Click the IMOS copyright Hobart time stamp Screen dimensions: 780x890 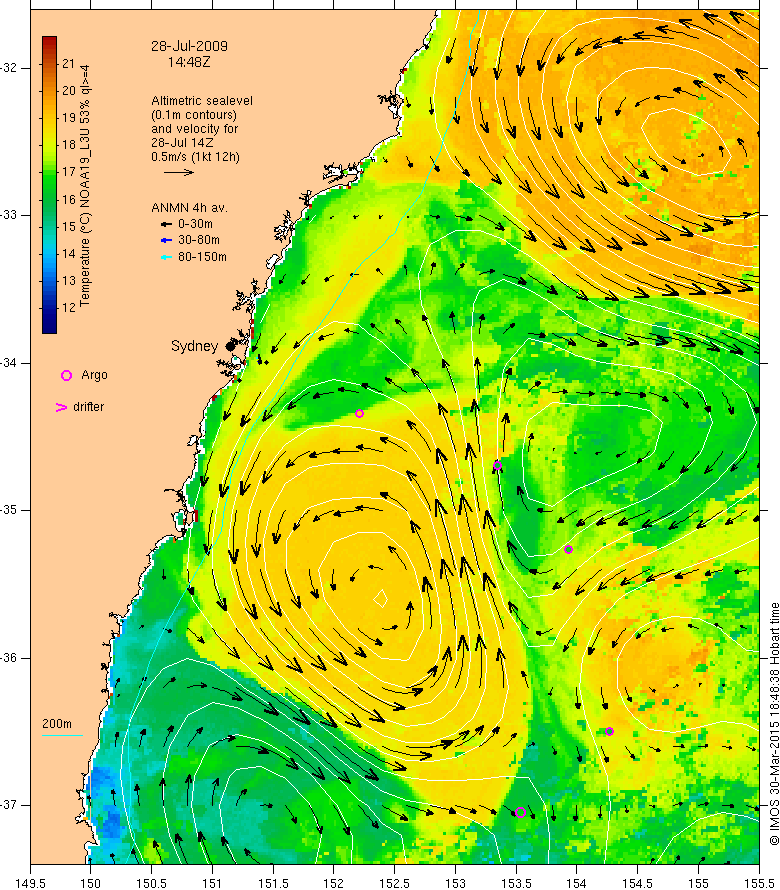tap(774, 724)
